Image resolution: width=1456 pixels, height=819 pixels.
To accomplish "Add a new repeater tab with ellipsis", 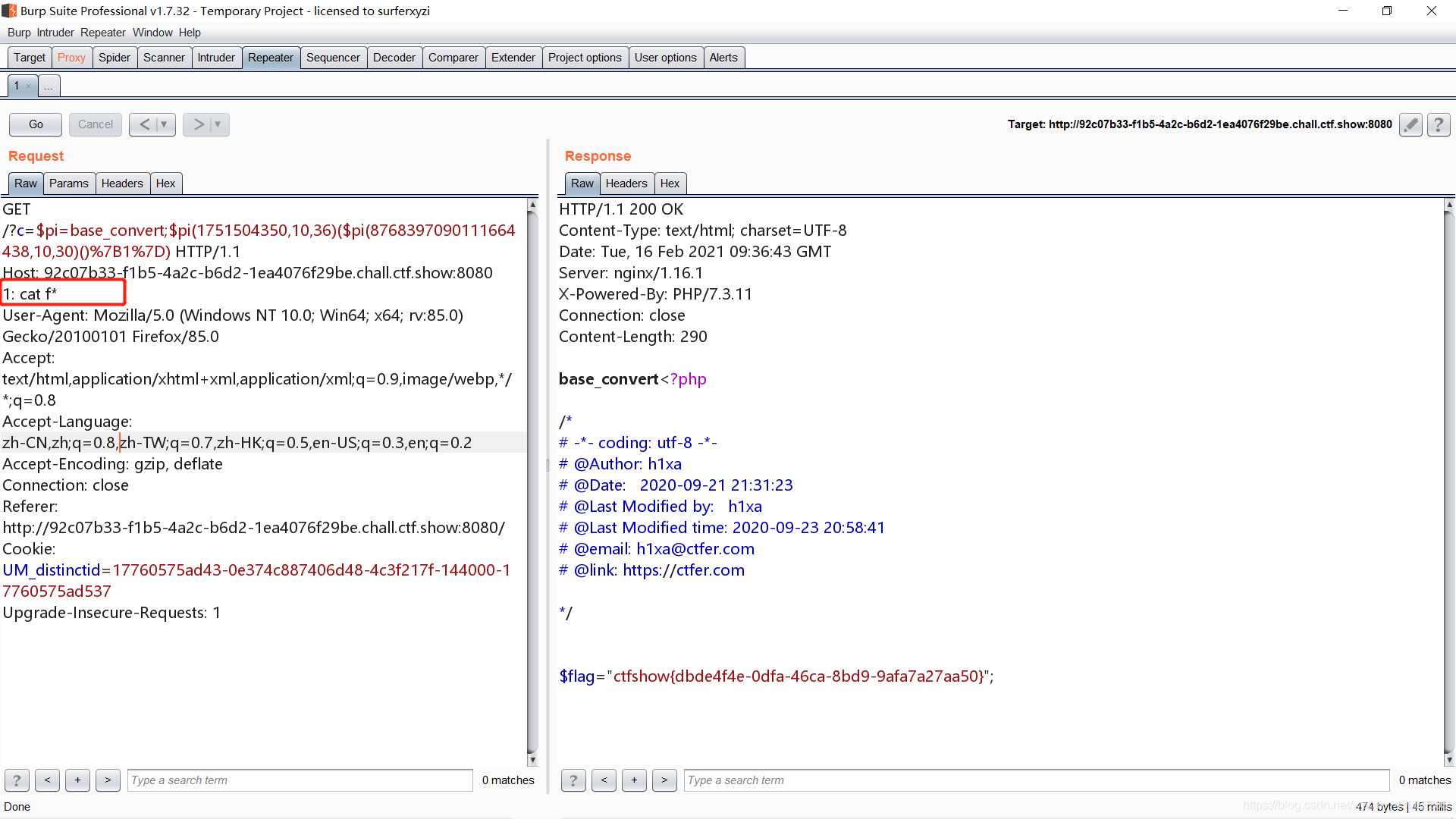I will [x=49, y=86].
